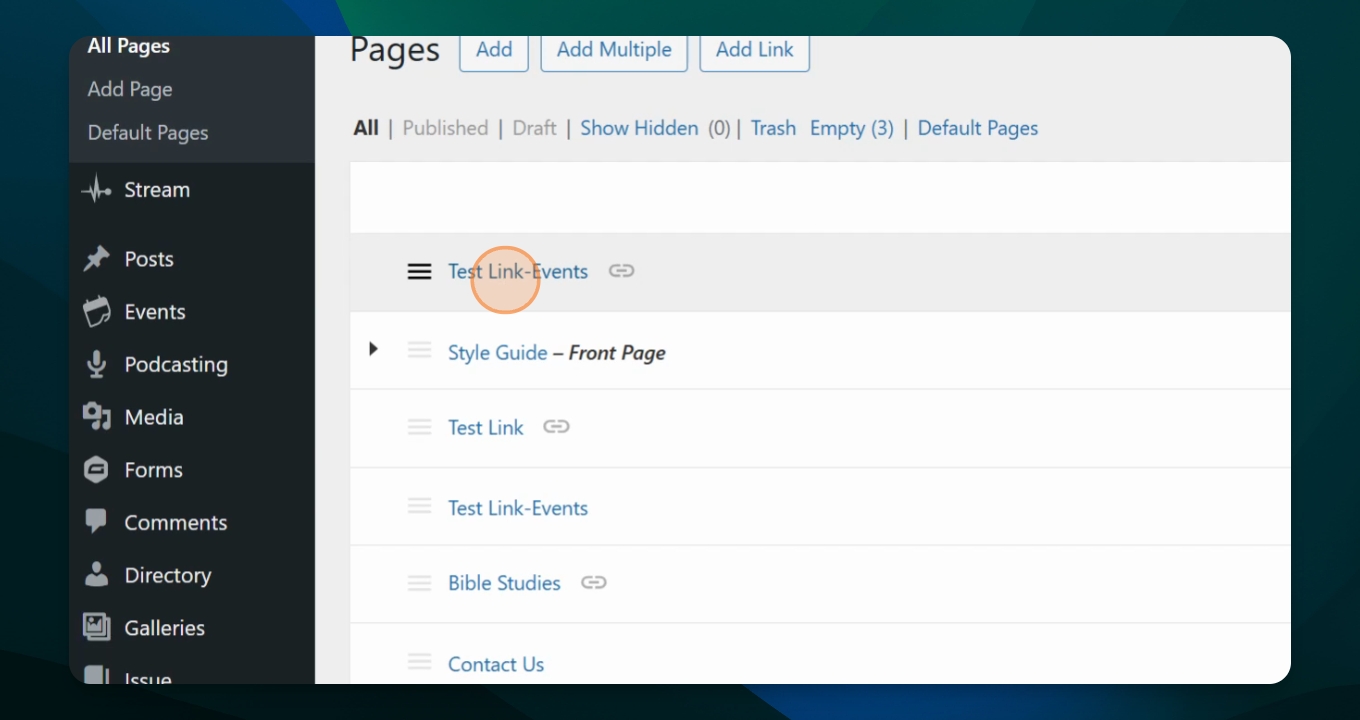1360x720 pixels.
Task: Open Directory via its person icon
Action: [96, 575]
